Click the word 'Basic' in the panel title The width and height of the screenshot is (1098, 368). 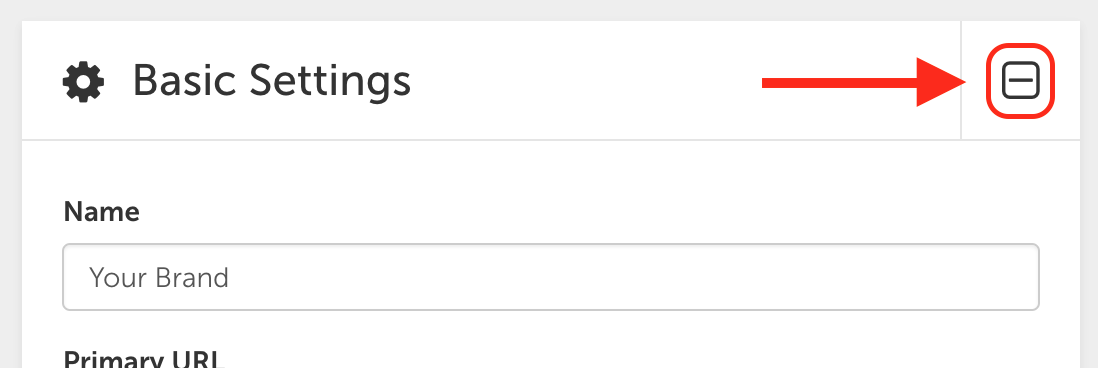pyautogui.click(x=186, y=81)
